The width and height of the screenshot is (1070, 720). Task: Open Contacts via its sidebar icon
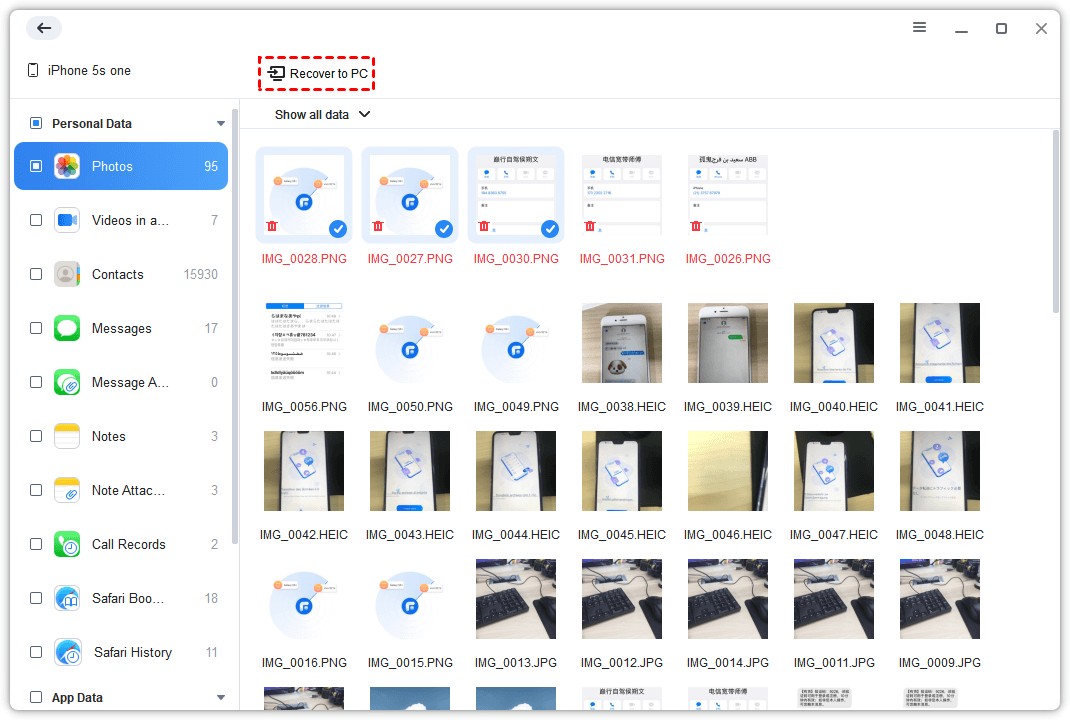[x=66, y=273]
